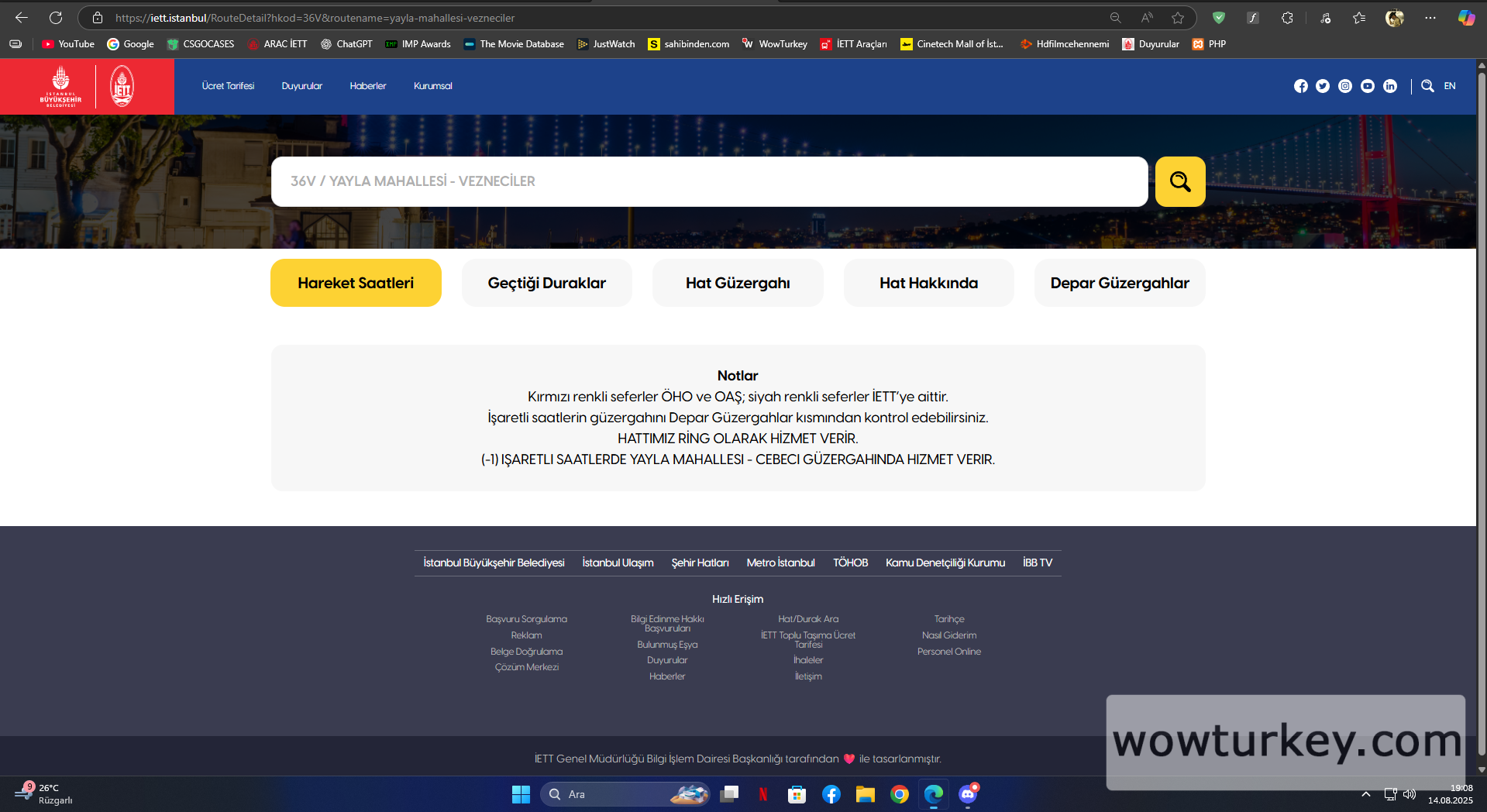Open Bulunmuş Eşya footer link
This screenshot has height=812, width=1487.
pos(667,645)
